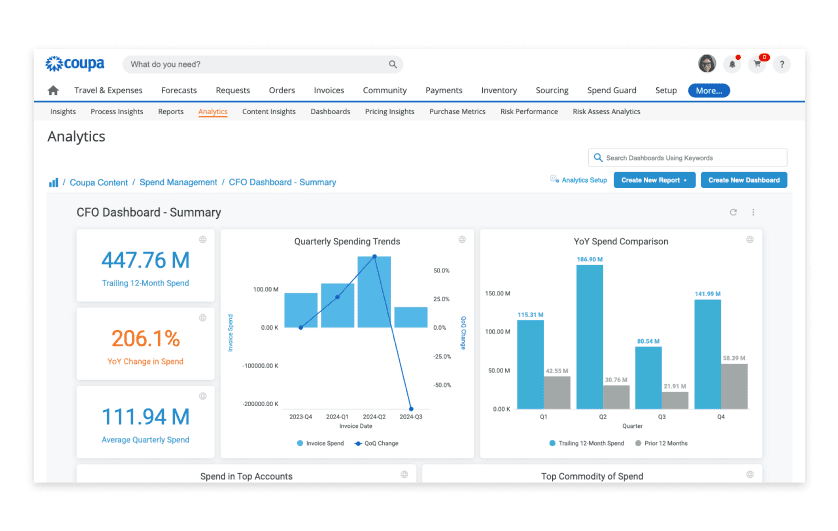The image size is (838, 531).
Task: Follow the Spend Management breadcrumb
Action: 179,182
